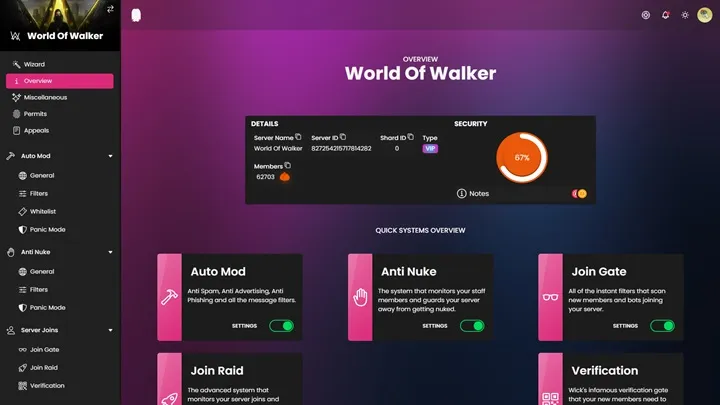Disable the Anti Nuke toggle
Image resolution: width=720 pixels, height=405 pixels.
(472, 326)
